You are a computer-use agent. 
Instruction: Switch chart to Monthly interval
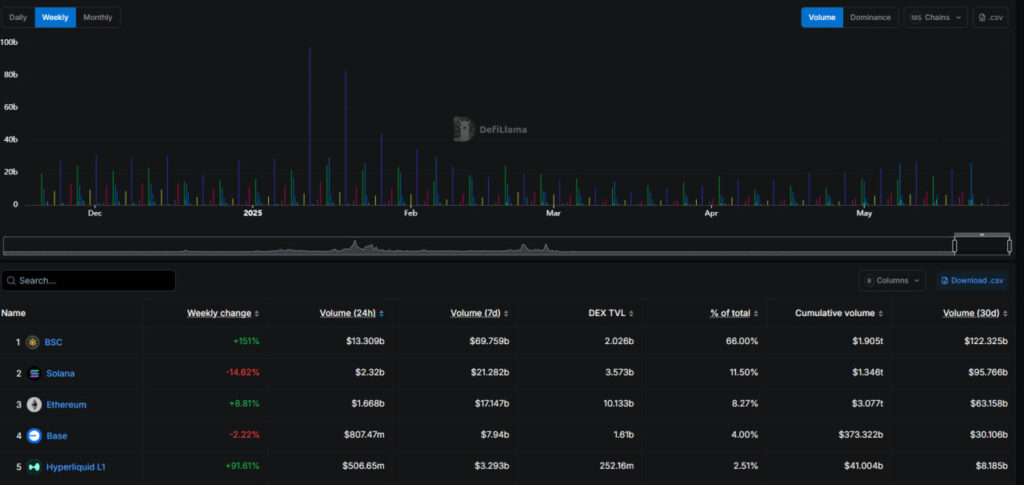tap(98, 18)
